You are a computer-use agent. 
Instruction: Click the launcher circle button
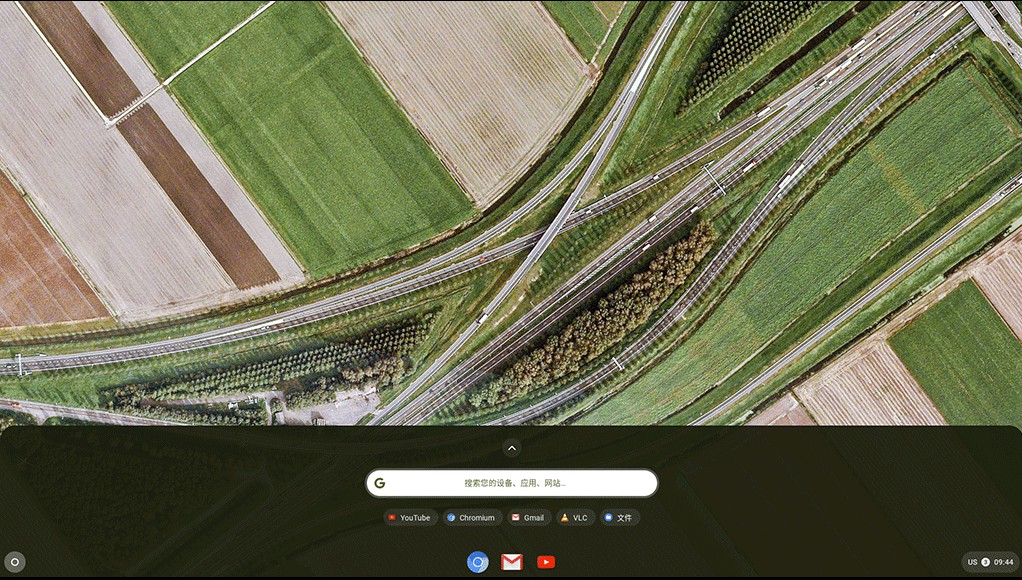(x=14, y=562)
